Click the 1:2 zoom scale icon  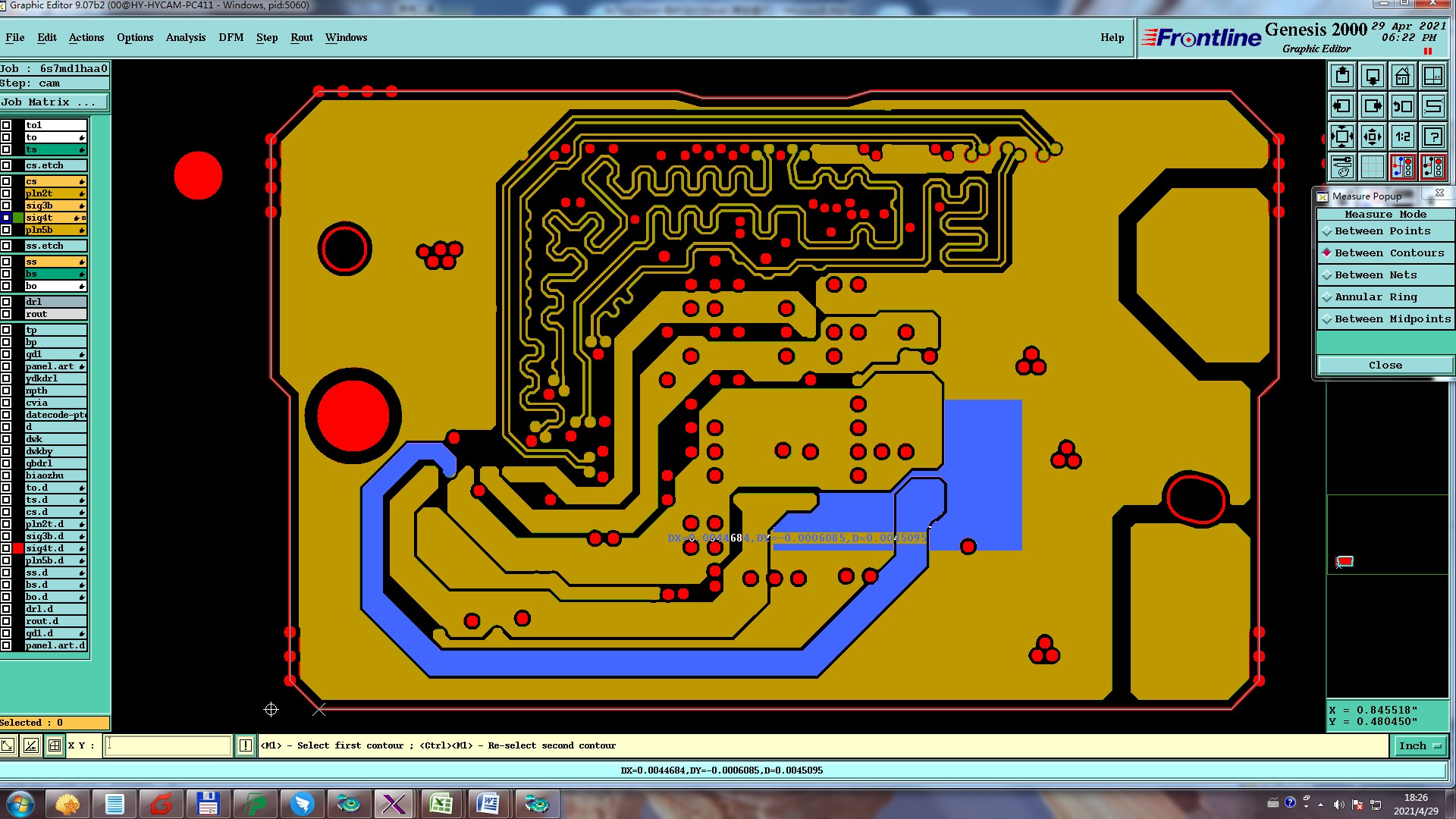[x=1402, y=136]
